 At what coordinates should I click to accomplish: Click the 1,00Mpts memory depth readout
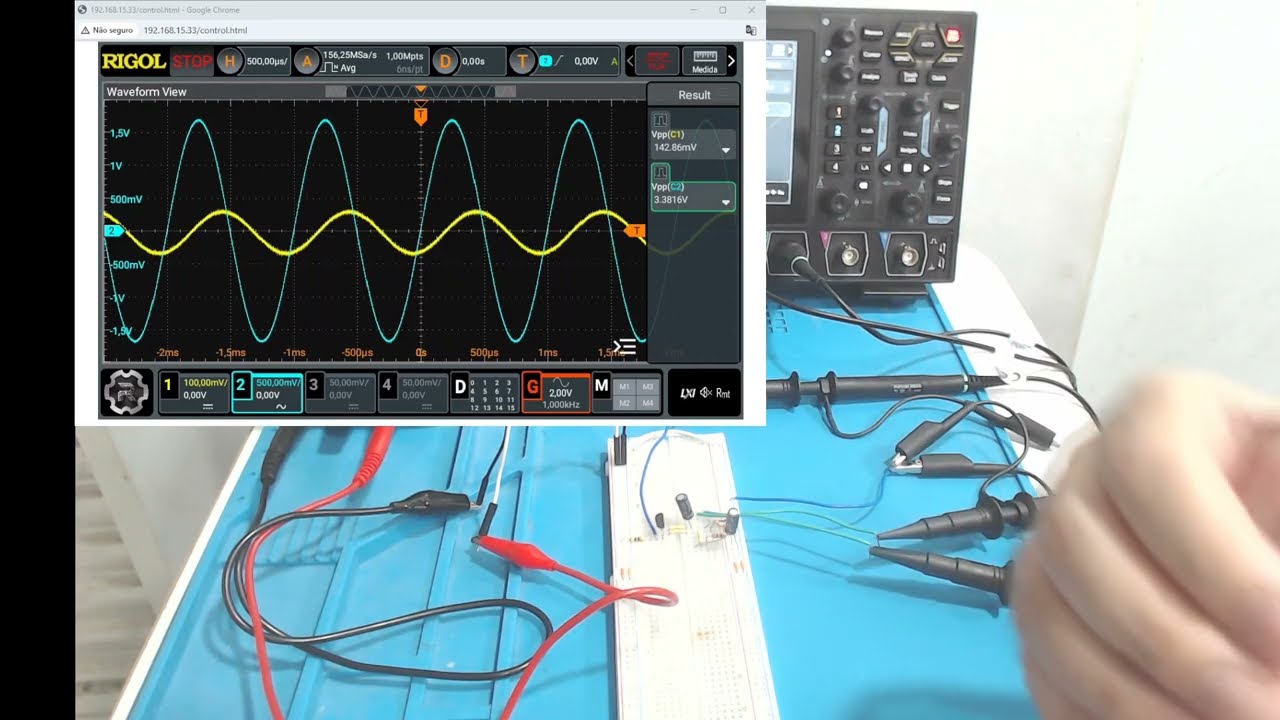coord(405,56)
